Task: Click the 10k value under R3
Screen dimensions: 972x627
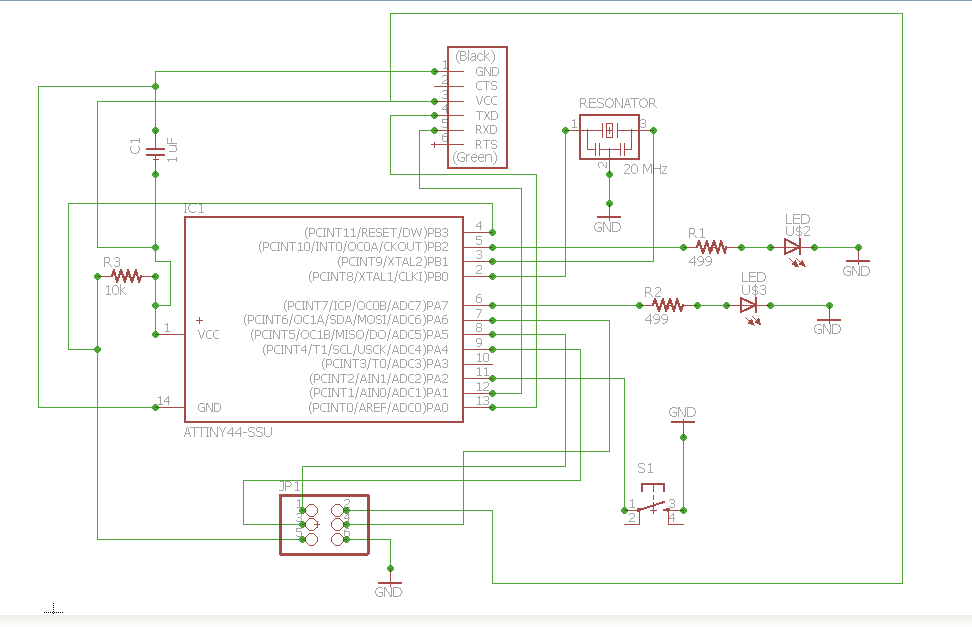Action: pos(115,290)
